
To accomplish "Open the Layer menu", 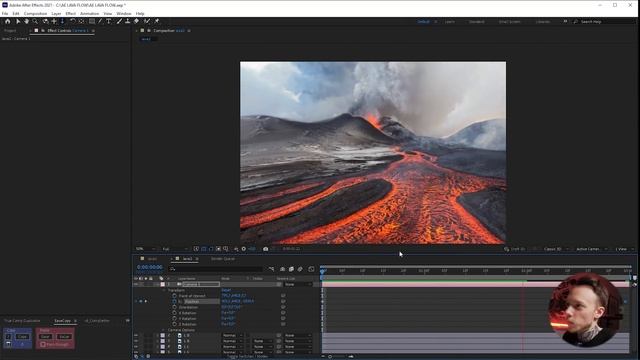I will [x=56, y=13].
